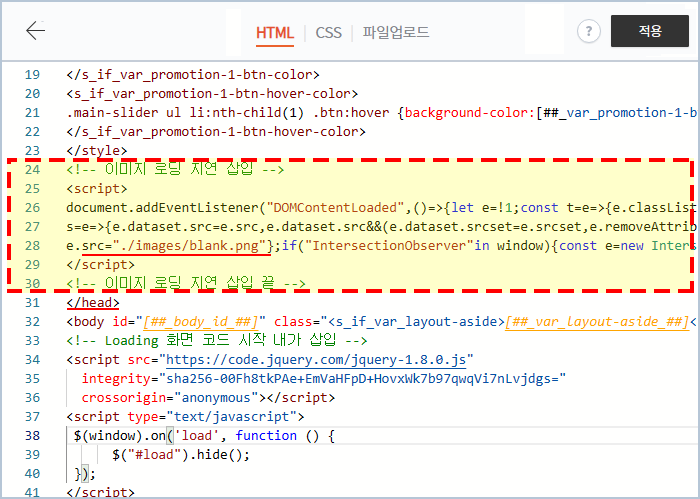This screenshot has width=700, height=499.
Task: Select line number 24 in gutter
Action: point(32,170)
